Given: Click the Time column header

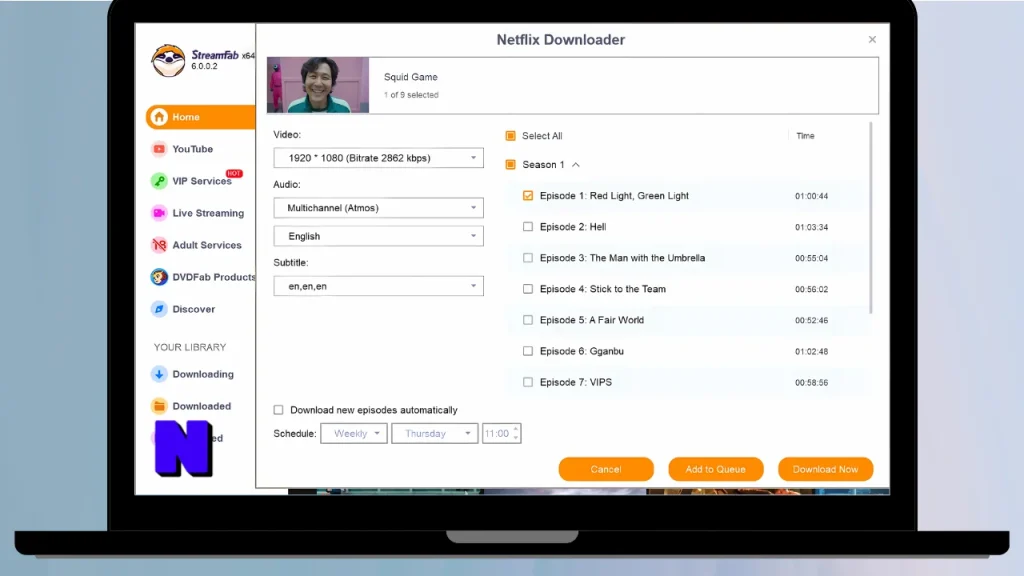Looking at the screenshot, I should coord(805,136).
